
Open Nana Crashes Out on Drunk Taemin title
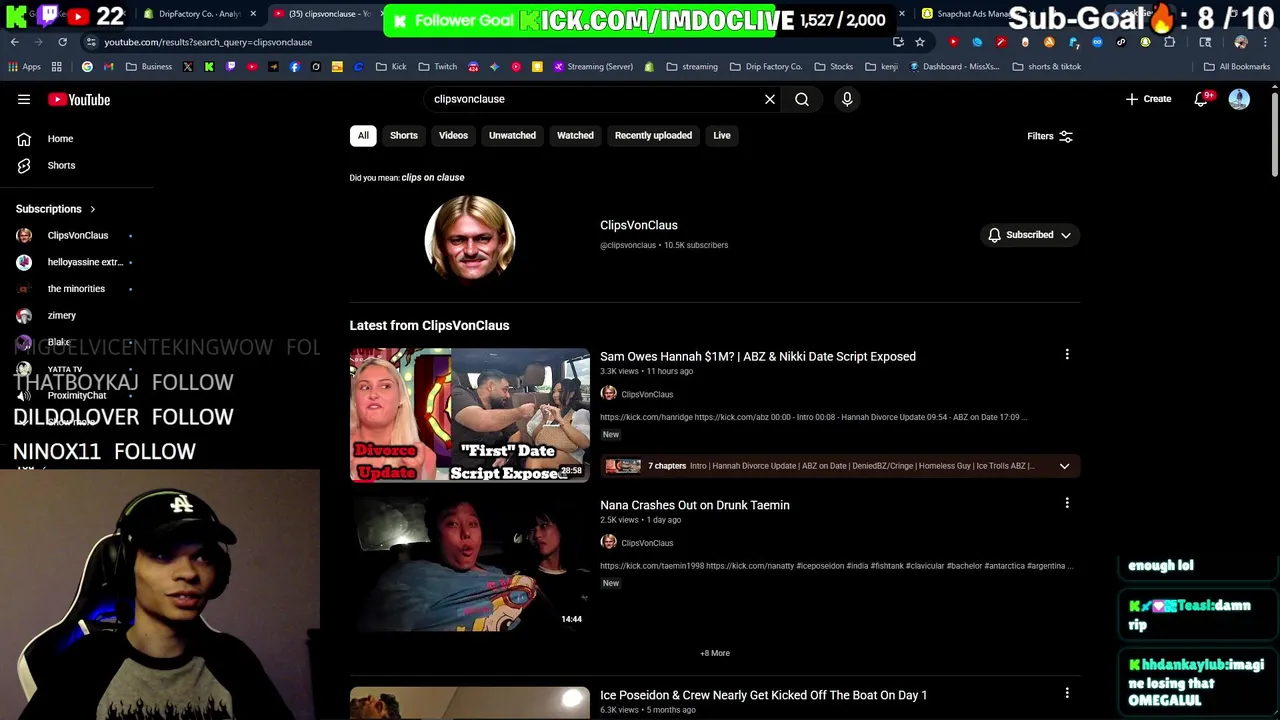point(695,505)
